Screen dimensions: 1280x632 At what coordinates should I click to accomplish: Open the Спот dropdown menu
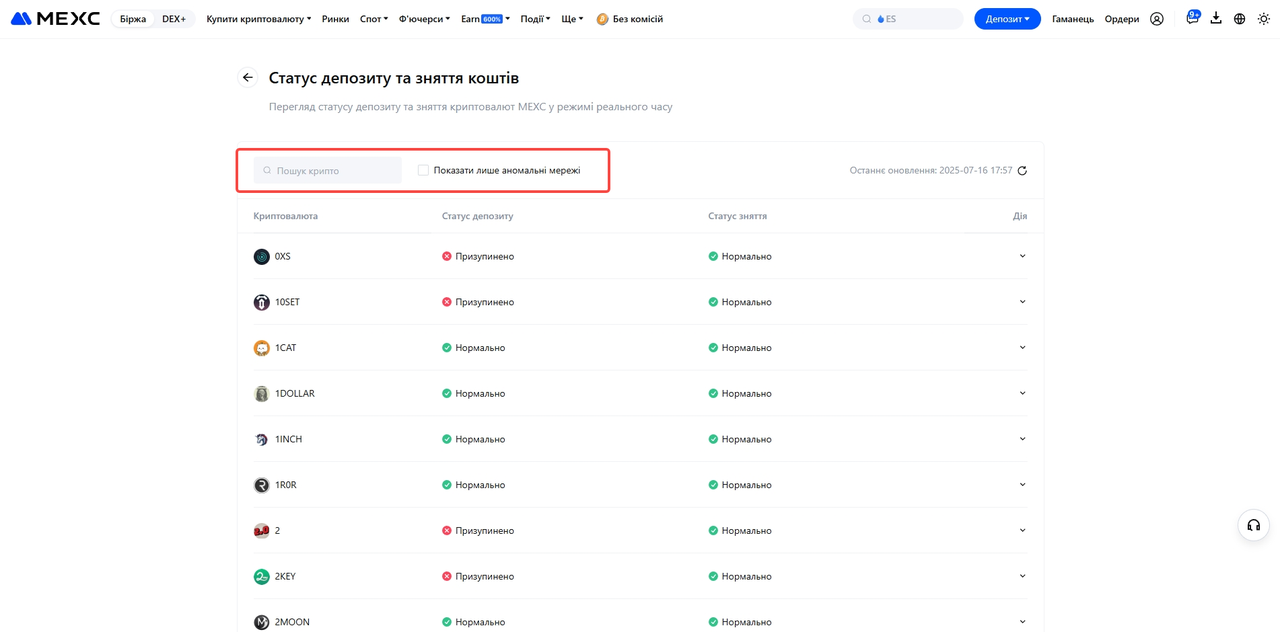tap(374, 19)
